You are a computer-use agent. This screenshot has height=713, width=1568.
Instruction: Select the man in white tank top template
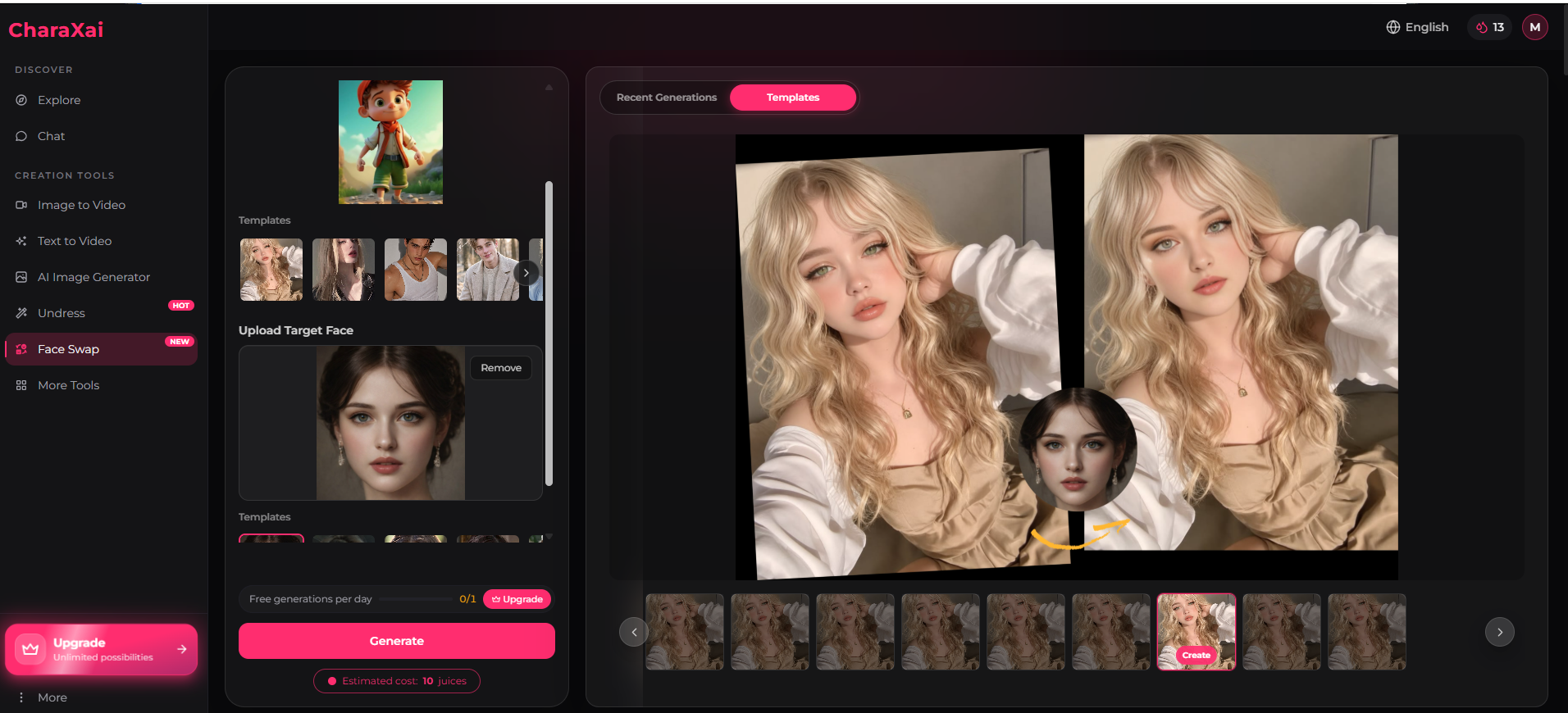pyautogui.click(x=416, y=270)
